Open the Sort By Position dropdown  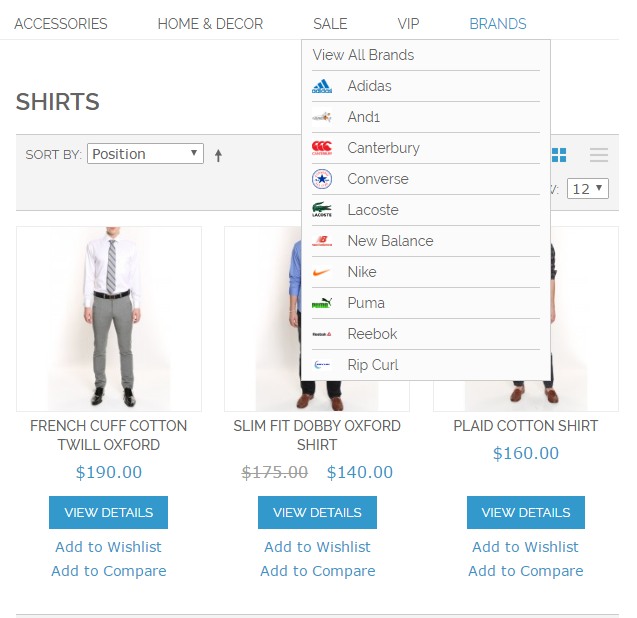145,154
